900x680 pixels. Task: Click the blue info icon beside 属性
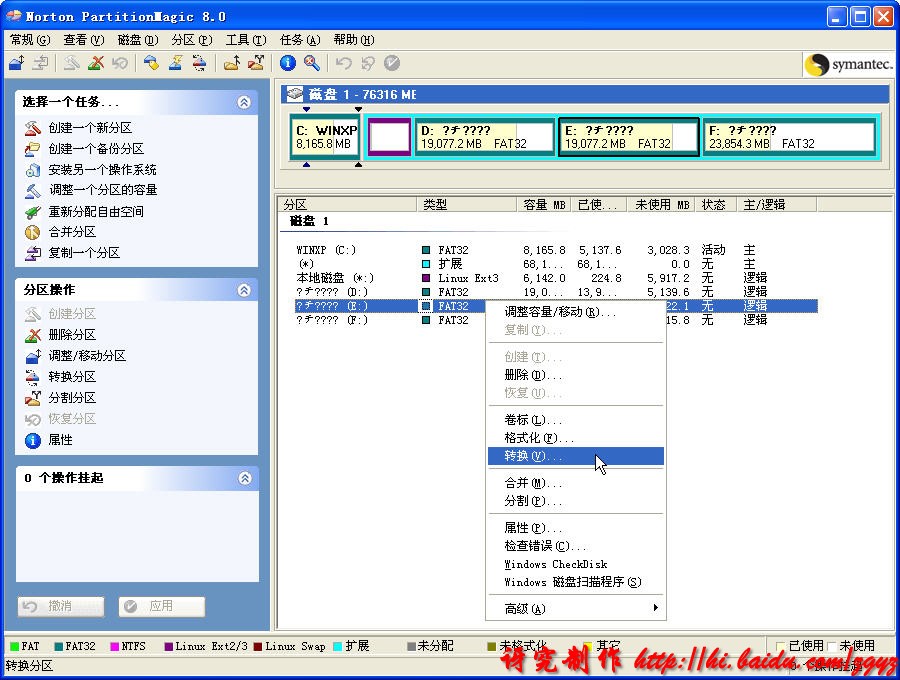33,440
